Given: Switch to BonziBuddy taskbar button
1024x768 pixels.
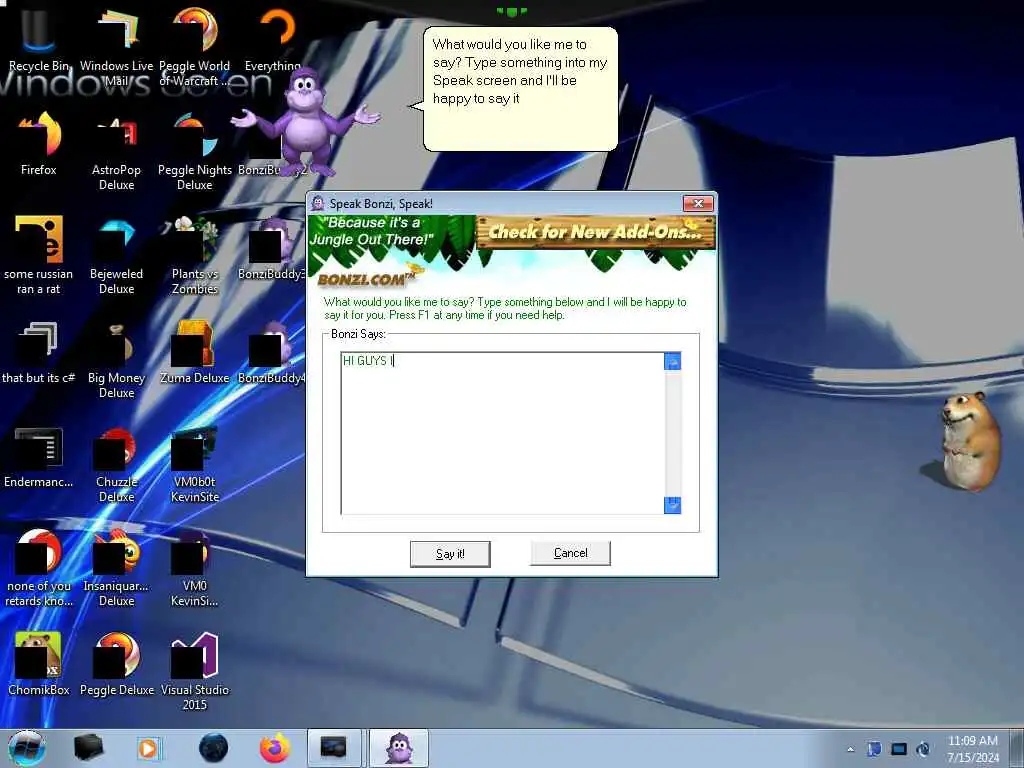Looking at the screenshot, I should 399,748.
